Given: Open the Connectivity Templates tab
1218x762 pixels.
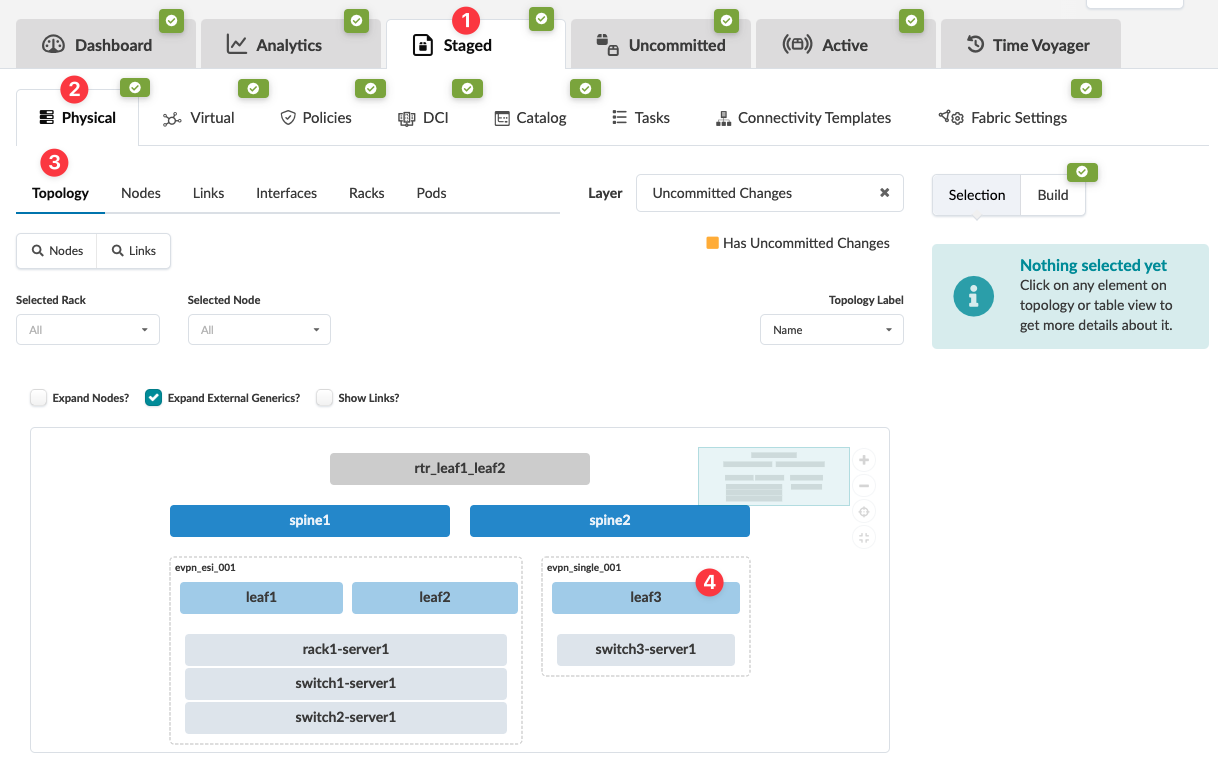Looking at the screenshot, I should tap(803, 118).
